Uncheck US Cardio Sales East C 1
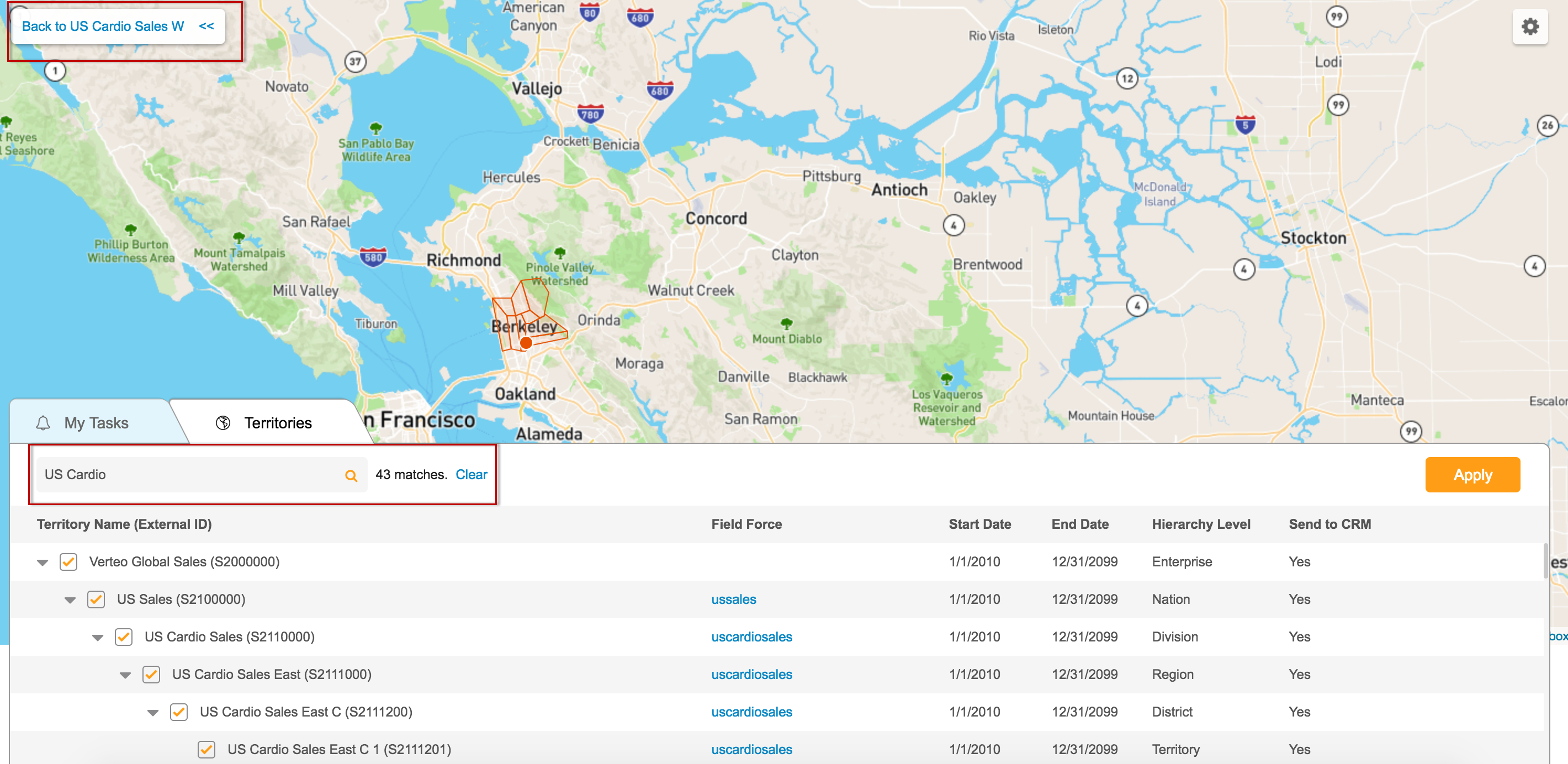The height and width of the screenshot is (764, 1568). point(206,750)
